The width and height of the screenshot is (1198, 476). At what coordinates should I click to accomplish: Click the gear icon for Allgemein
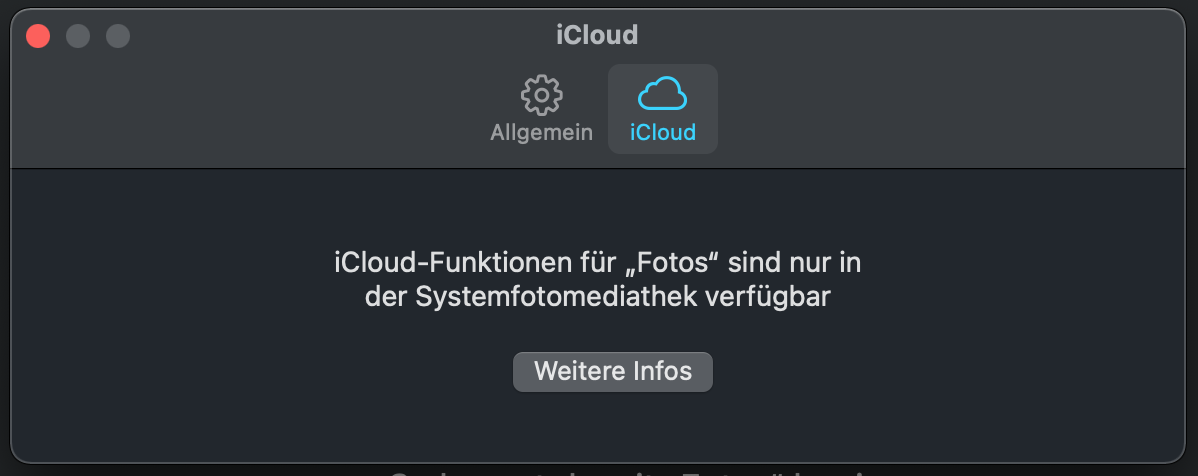click(541, 95)
